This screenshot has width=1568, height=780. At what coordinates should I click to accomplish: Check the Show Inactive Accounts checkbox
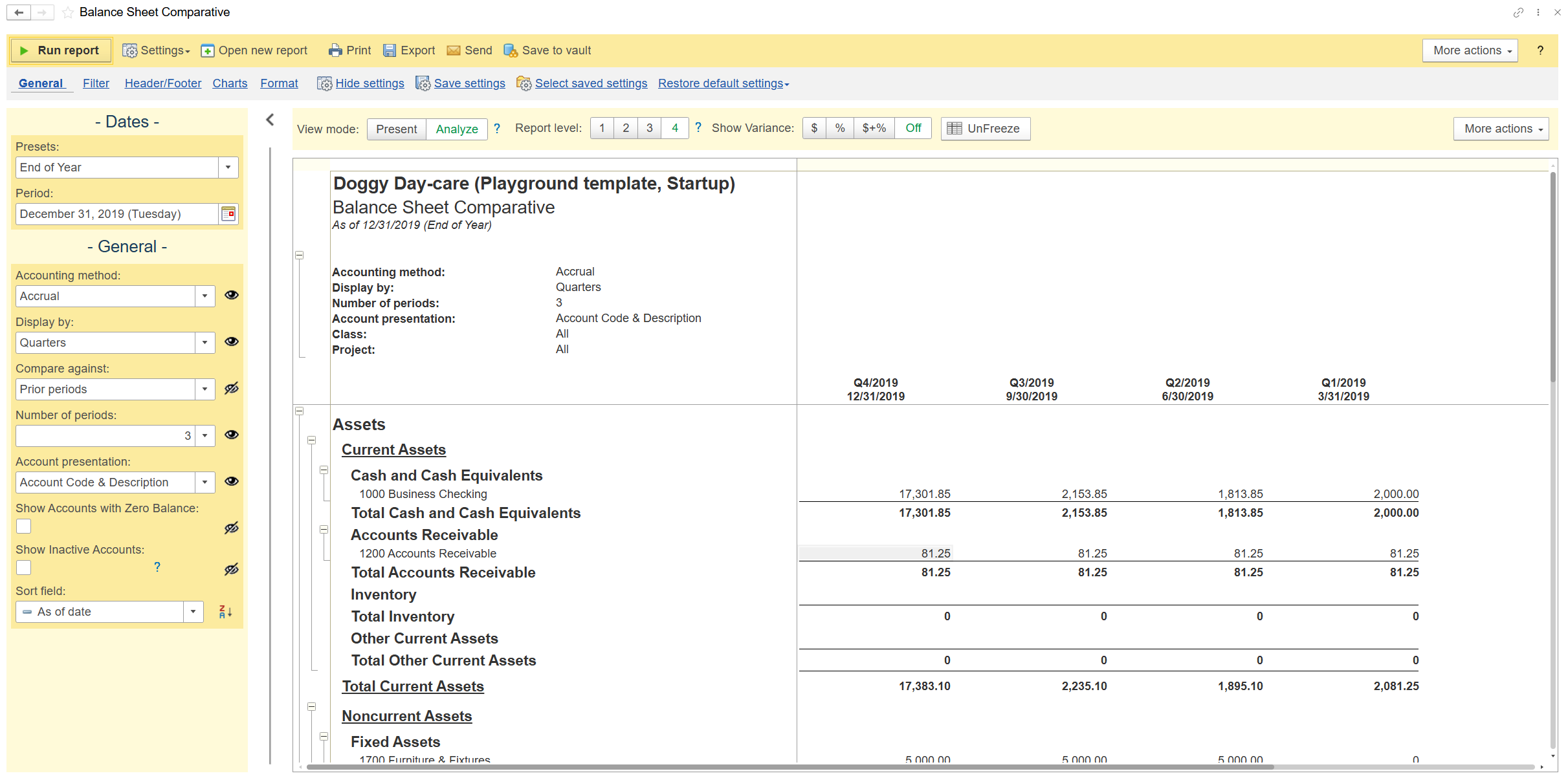[x=24, y=568]
